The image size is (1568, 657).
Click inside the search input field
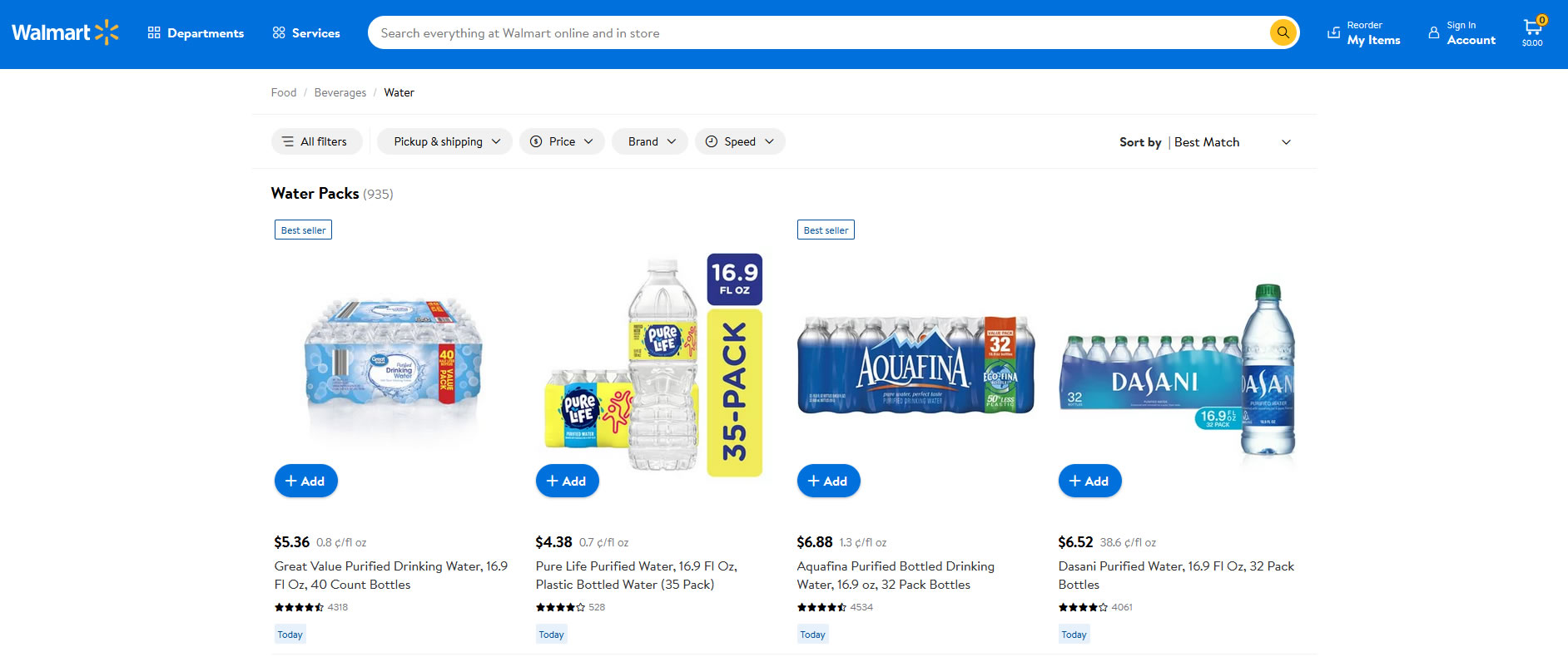(x=749, y=32)
